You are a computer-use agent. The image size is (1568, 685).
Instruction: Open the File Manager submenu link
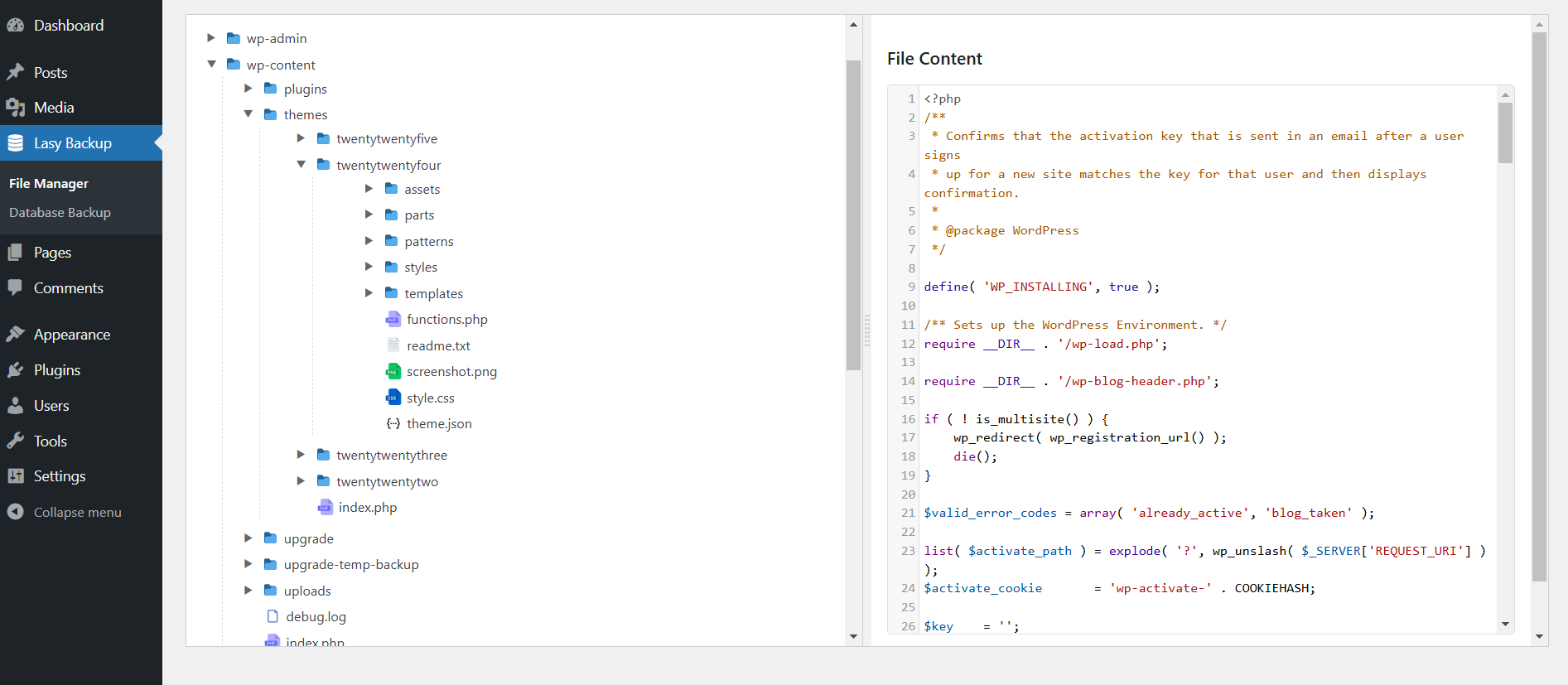pyautogui.click(x=49, y=184)
